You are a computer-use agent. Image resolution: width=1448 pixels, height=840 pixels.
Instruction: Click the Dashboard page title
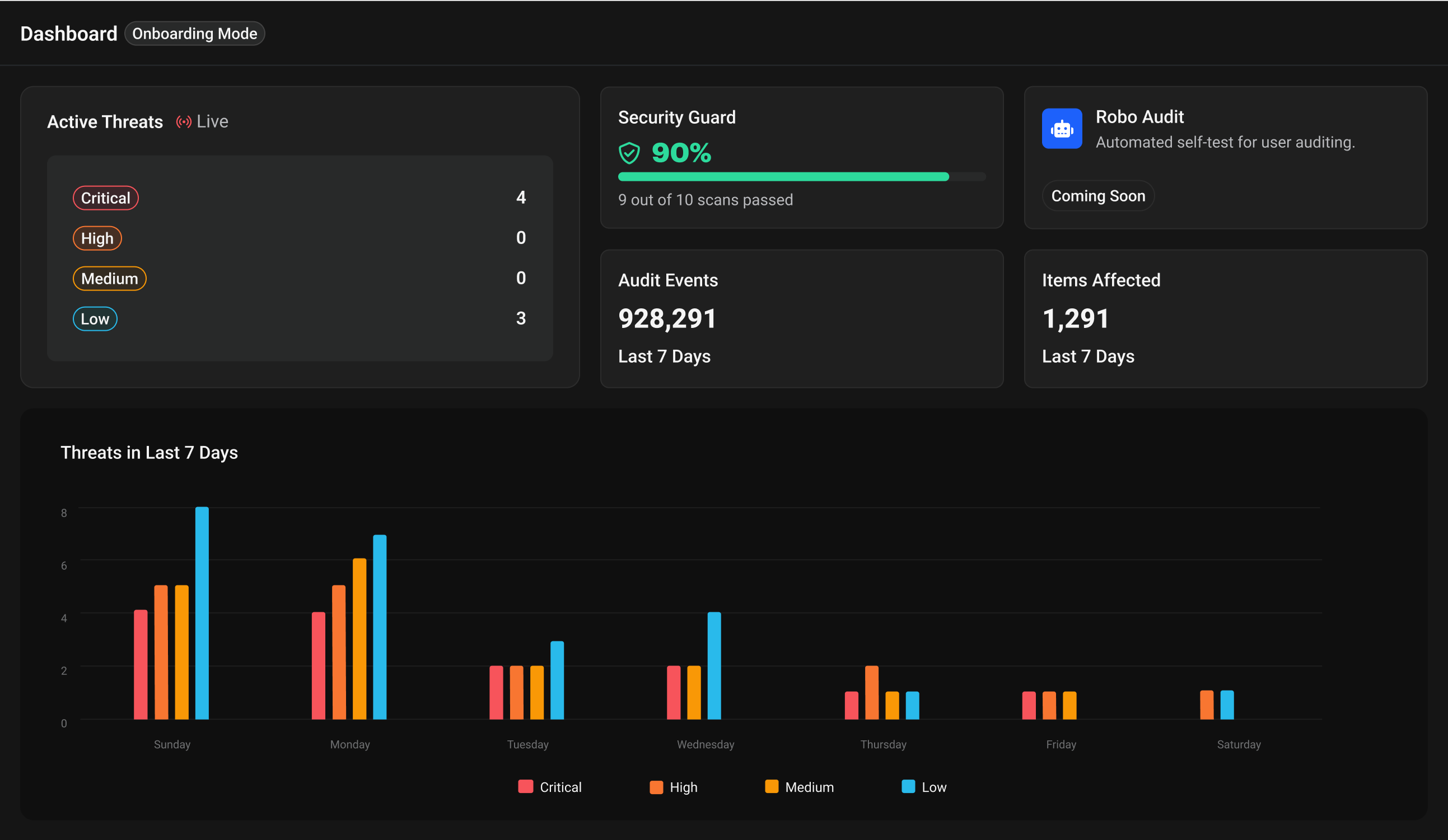point(69,34)
